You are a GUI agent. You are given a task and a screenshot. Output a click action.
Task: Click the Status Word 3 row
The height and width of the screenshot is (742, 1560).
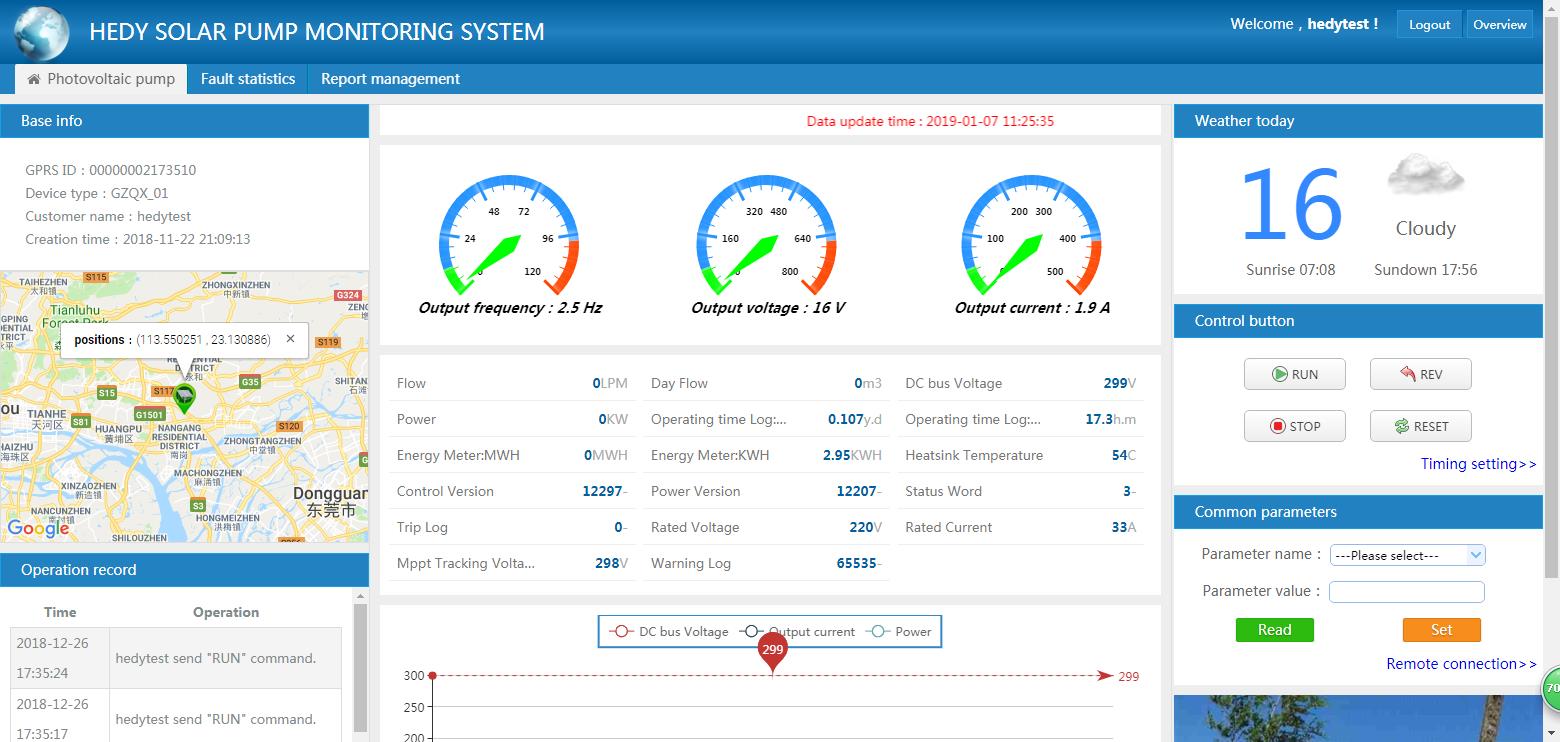tap(1020, 491)
